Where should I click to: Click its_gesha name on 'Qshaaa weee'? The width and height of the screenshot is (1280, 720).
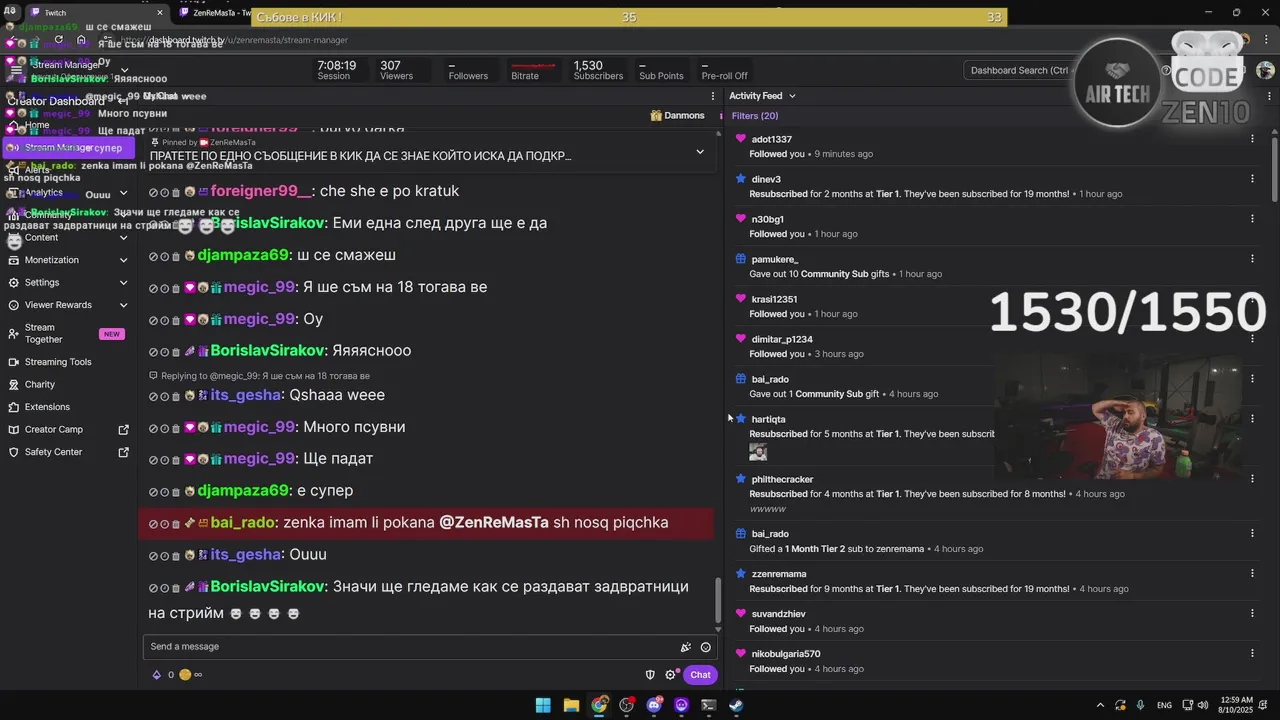[x=245, y=395]
